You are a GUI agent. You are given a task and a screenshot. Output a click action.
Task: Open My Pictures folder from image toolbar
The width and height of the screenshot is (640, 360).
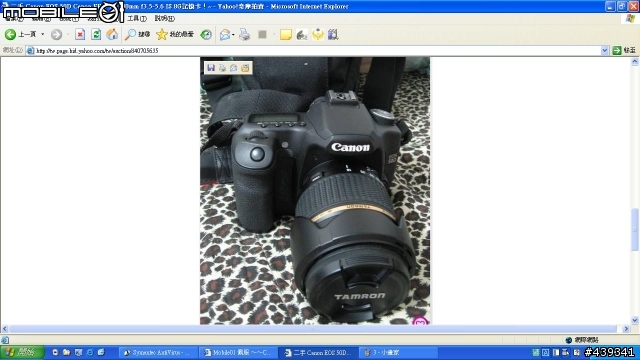(245, 68)
